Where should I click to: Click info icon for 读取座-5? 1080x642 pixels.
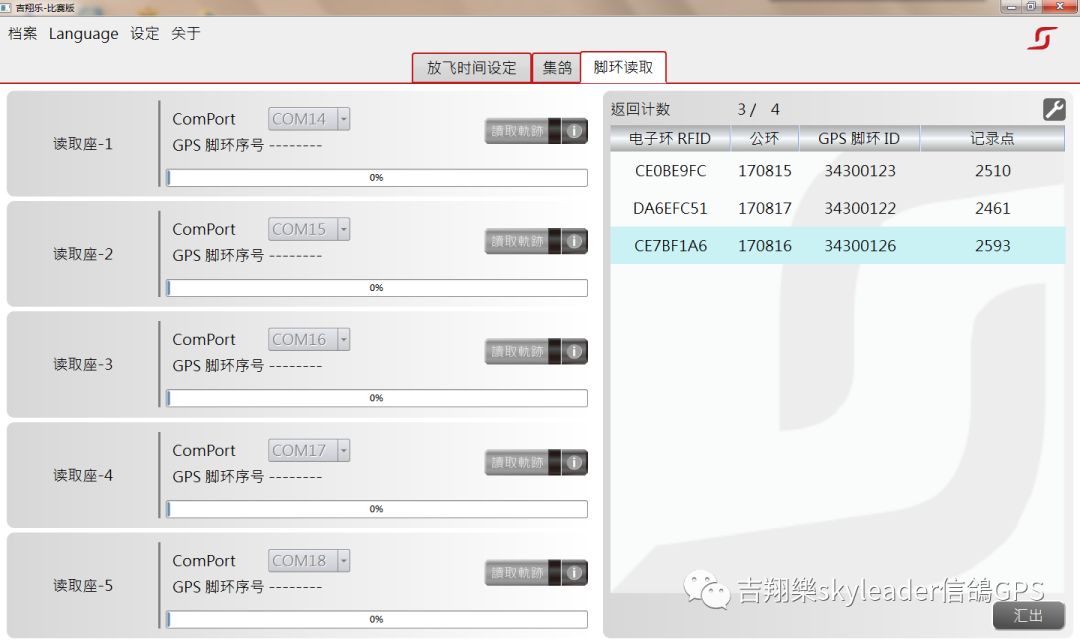pos(574,573)
